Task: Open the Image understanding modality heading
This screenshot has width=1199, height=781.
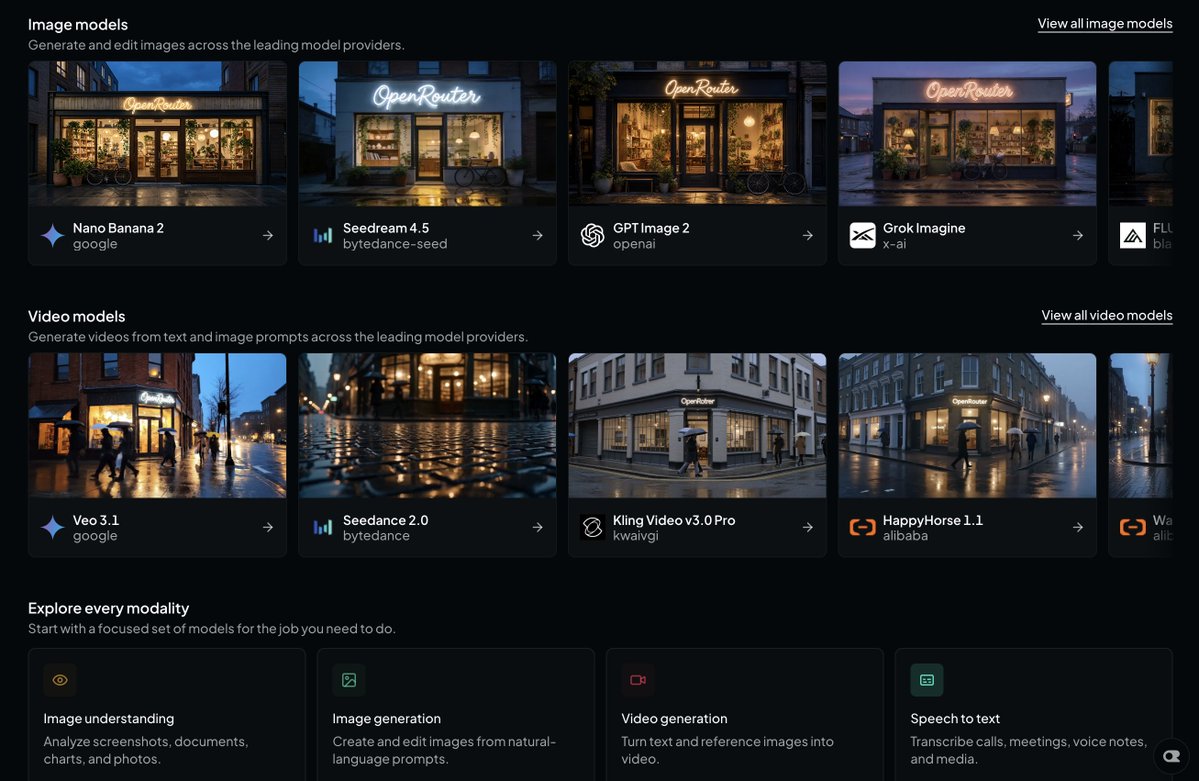Action: [x=109, y=718]
